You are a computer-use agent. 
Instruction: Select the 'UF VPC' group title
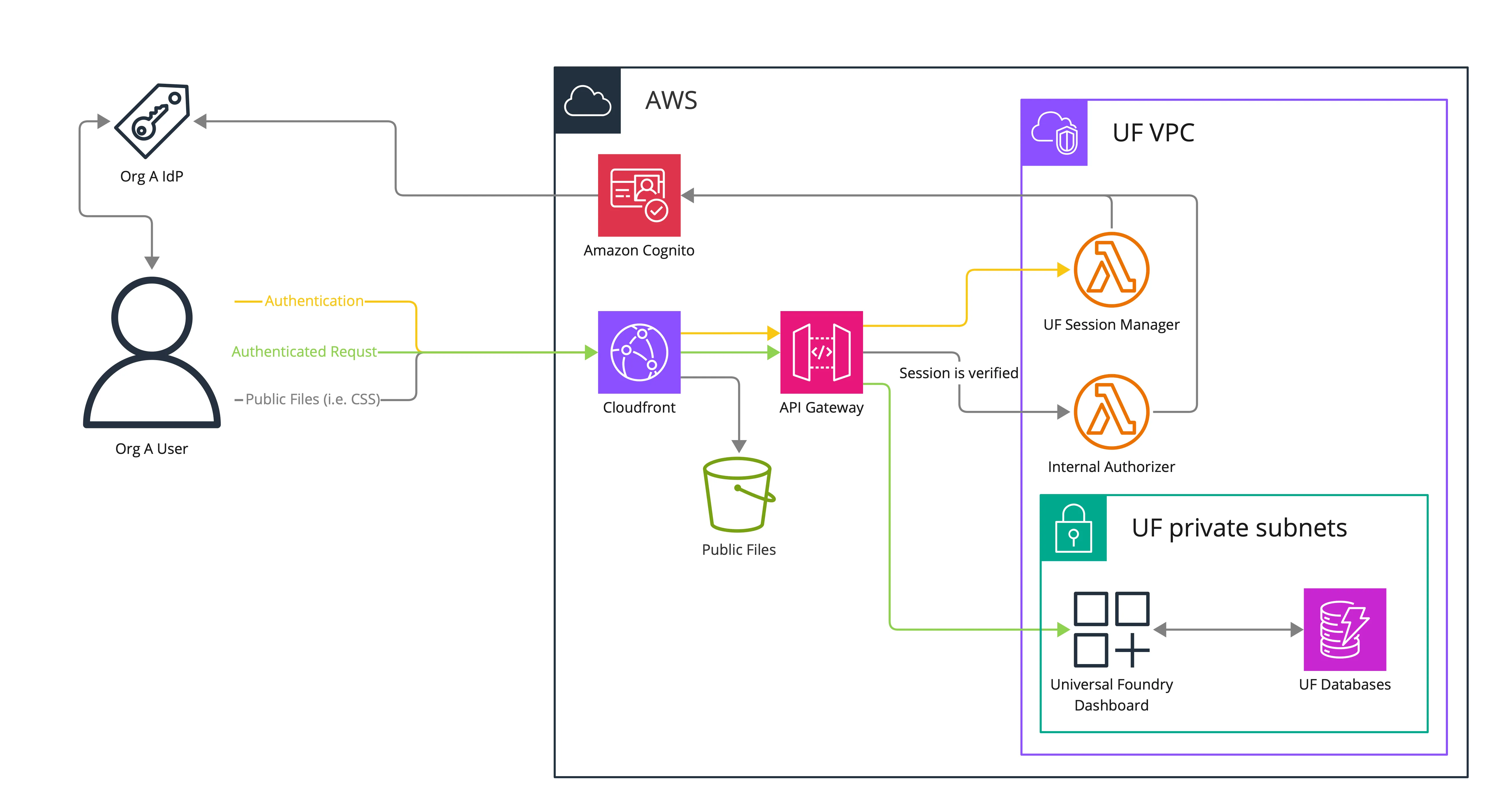coord(1153,133)
